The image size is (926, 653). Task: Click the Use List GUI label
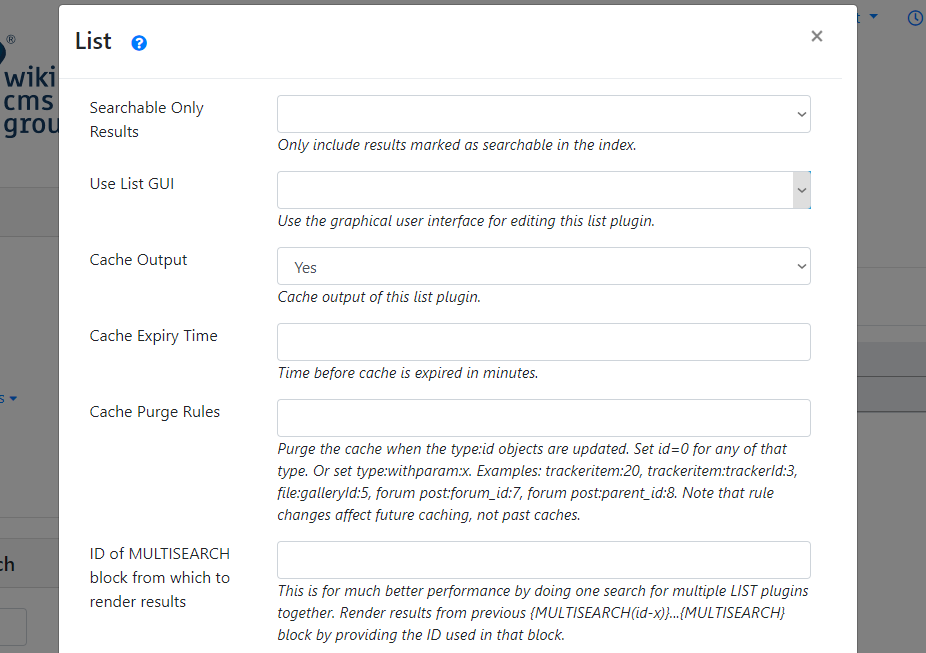tap(132, 184)
